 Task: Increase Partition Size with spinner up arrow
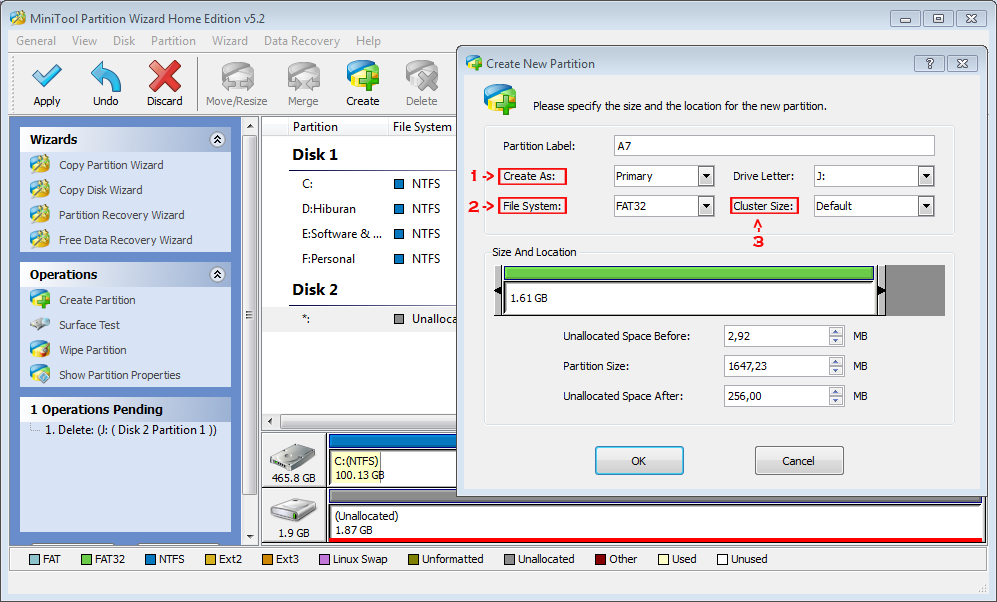coord(836,361)
